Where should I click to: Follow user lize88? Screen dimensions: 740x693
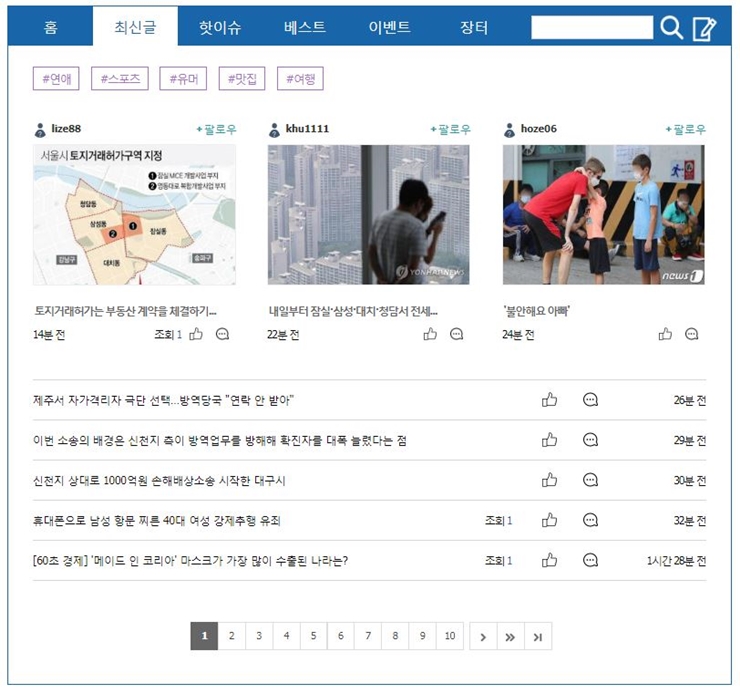[216, 129]
